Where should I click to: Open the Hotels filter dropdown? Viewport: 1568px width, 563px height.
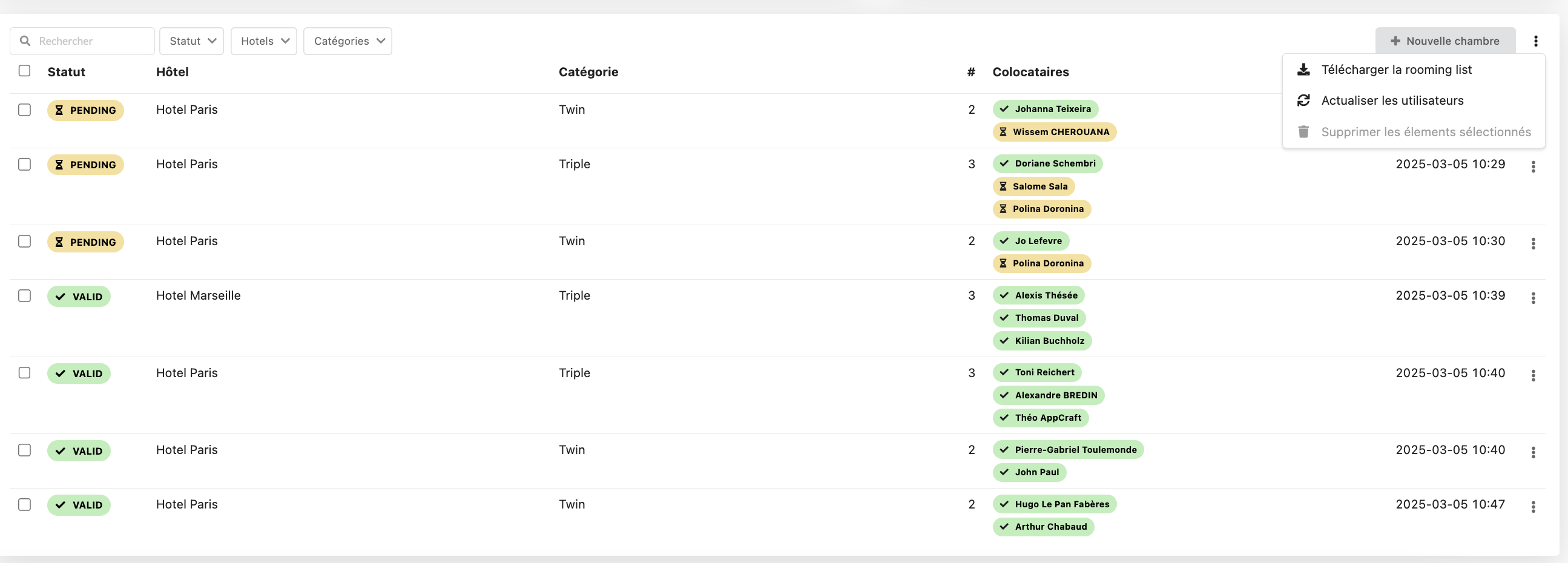click(x=263, y=41)
